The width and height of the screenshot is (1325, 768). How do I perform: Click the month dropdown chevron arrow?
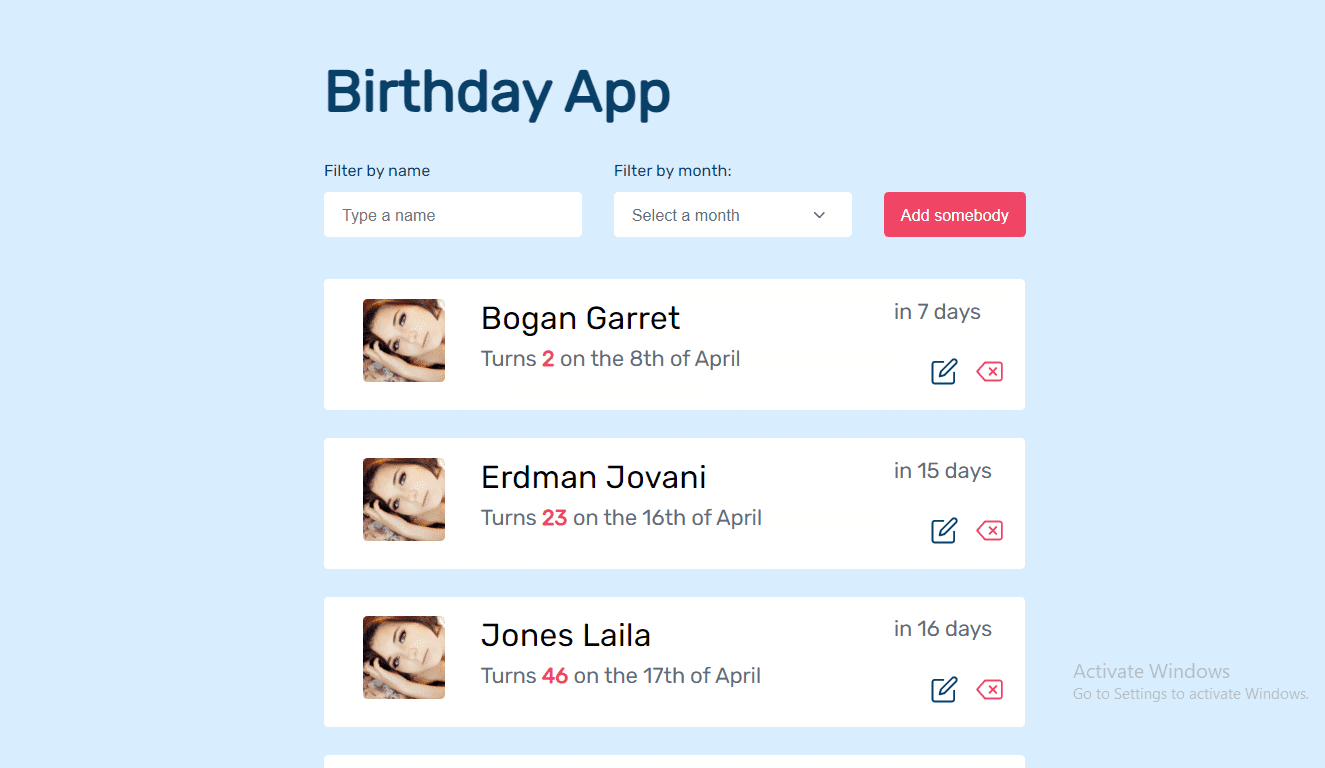tap(819, 215)
